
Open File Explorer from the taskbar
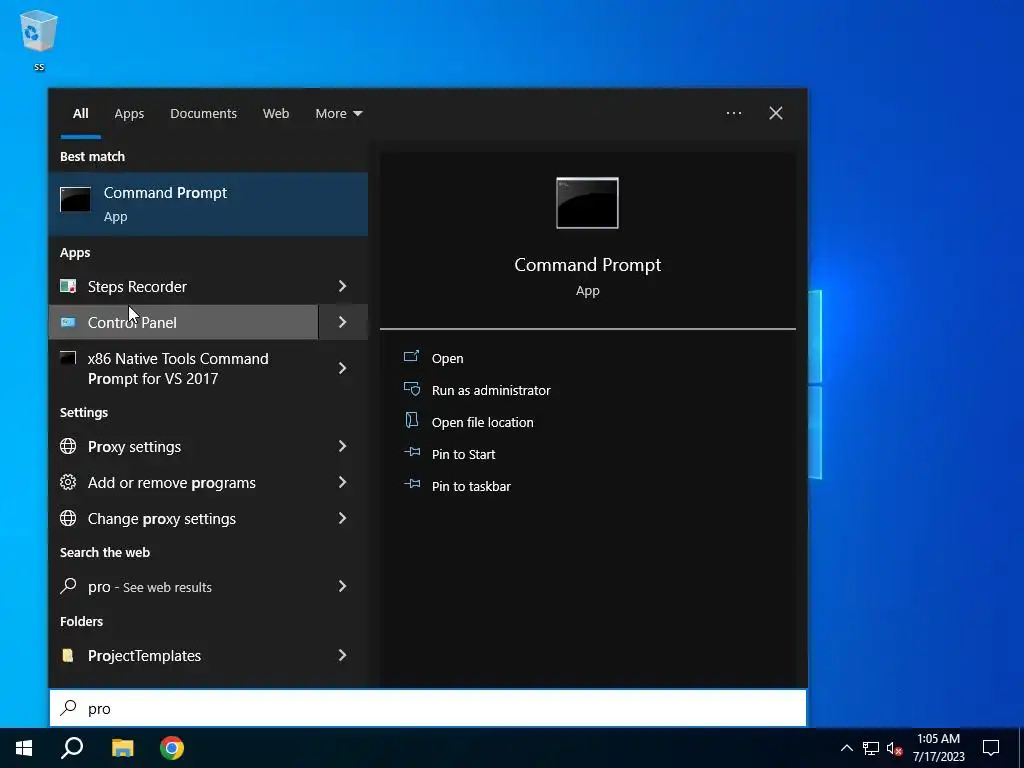tap(122, 748)
